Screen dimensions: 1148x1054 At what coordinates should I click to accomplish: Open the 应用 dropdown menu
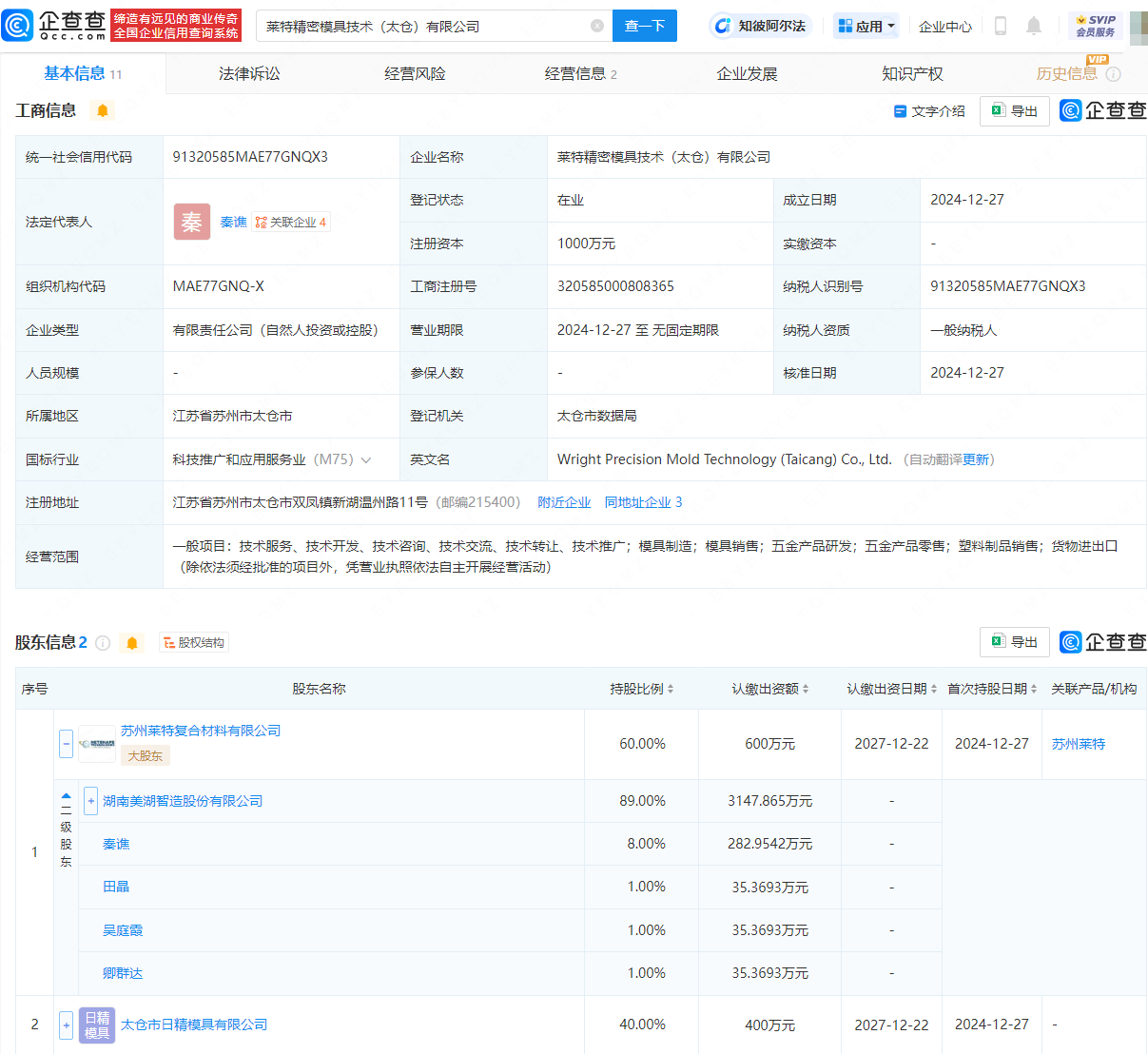(x=867, y=26)
